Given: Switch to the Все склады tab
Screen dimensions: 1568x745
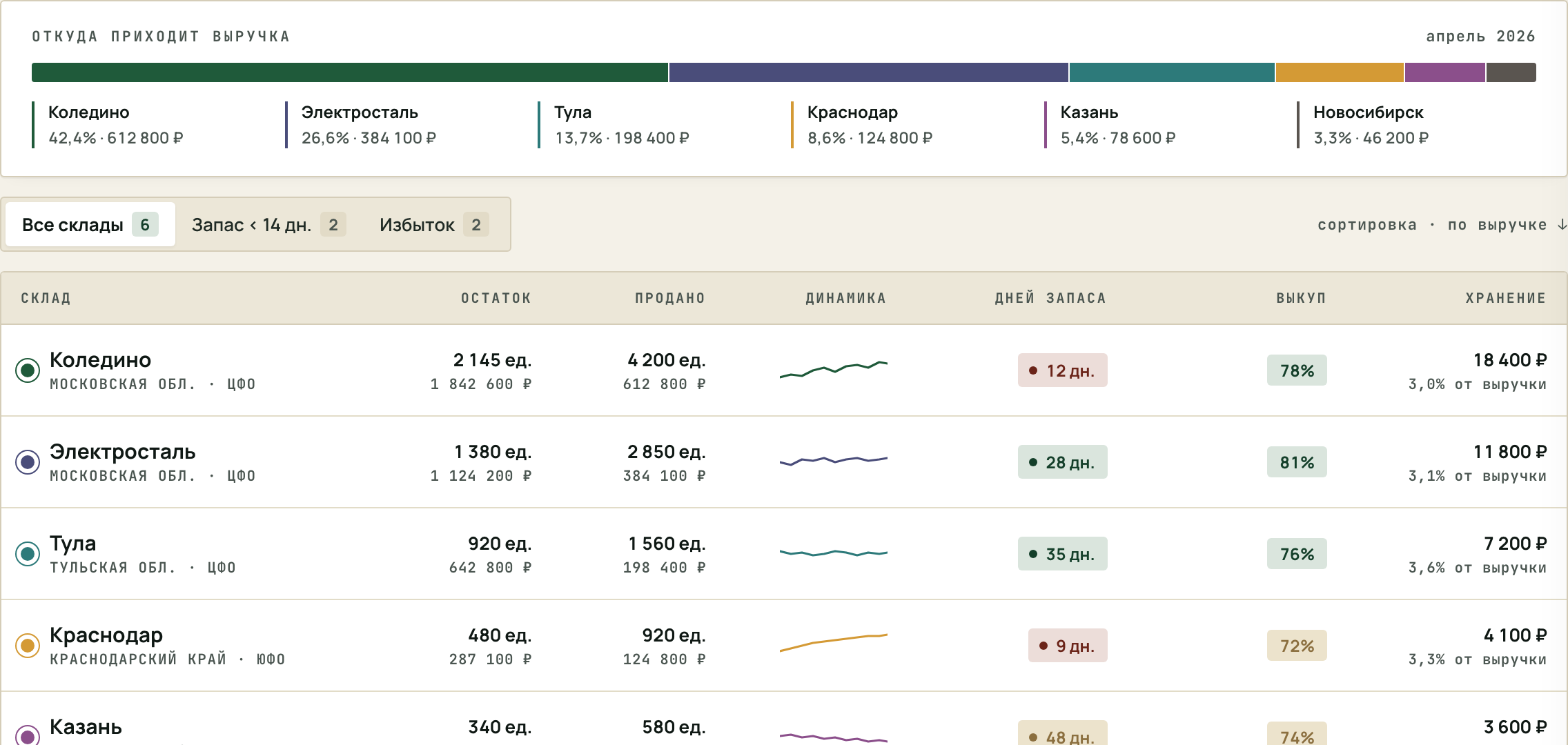Looking at the screenshot, I should (x=90, y=224).
